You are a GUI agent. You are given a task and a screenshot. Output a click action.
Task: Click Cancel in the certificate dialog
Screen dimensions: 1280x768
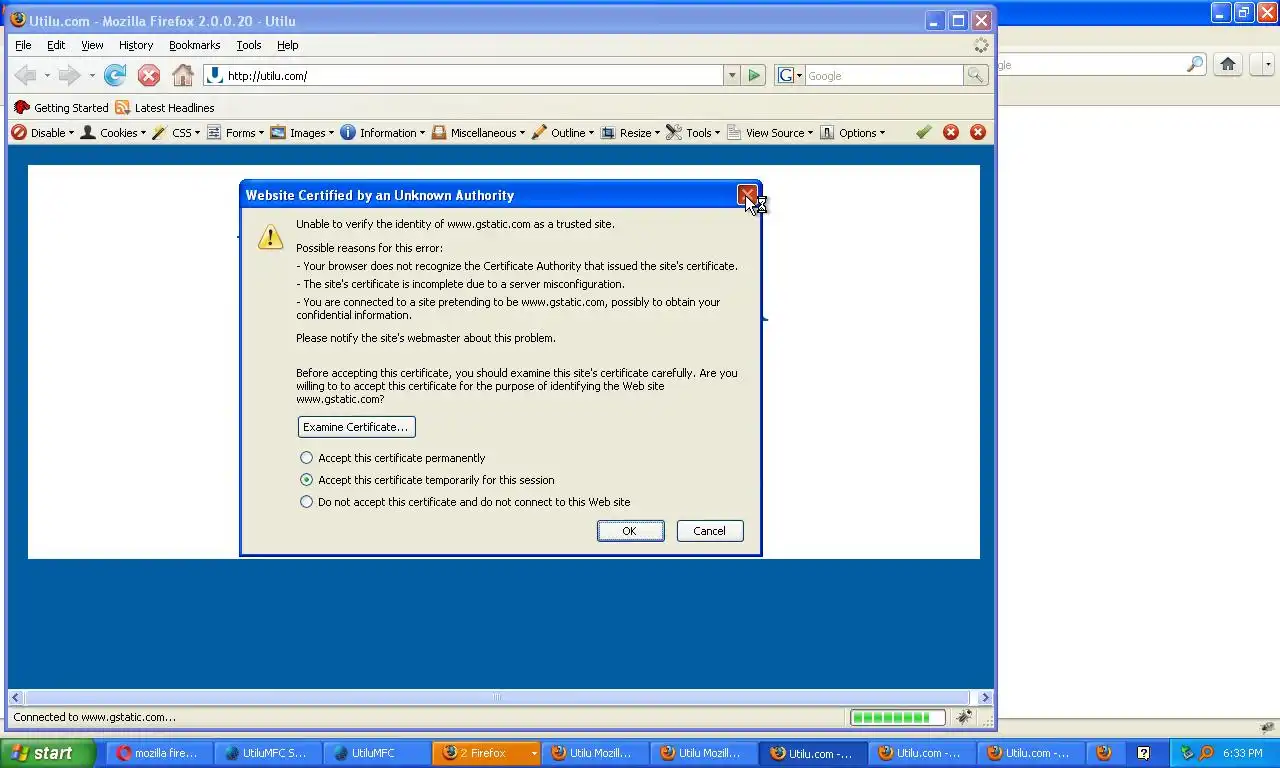710,531
